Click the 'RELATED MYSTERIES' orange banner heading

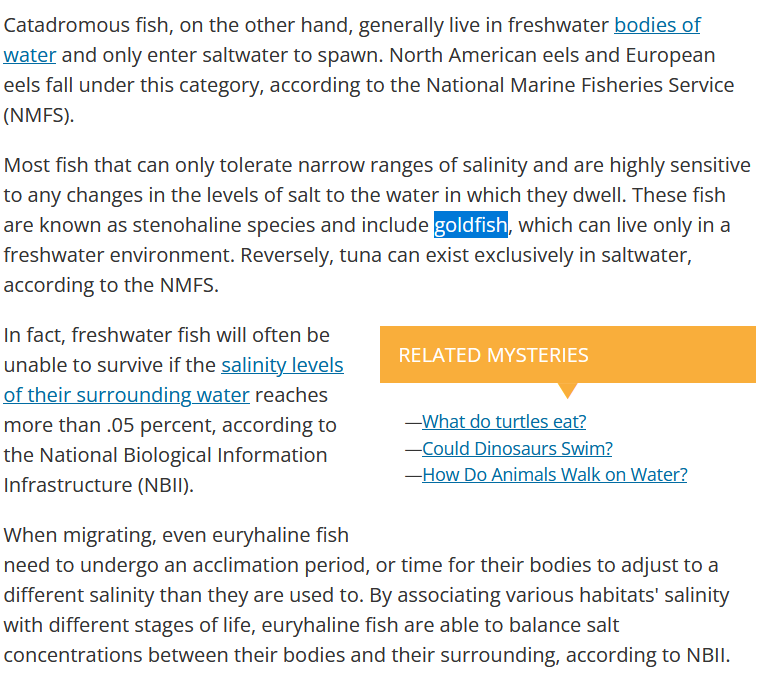point(494,355)
